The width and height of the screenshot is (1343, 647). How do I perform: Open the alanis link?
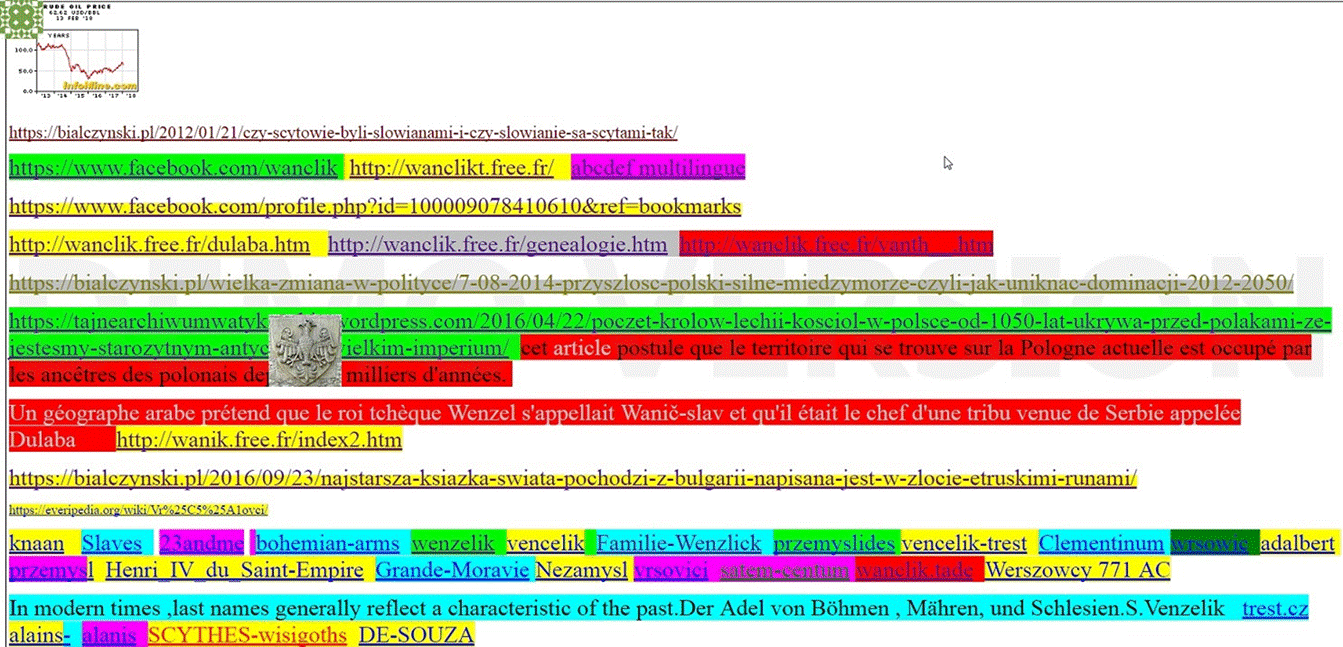click(109, 635)
